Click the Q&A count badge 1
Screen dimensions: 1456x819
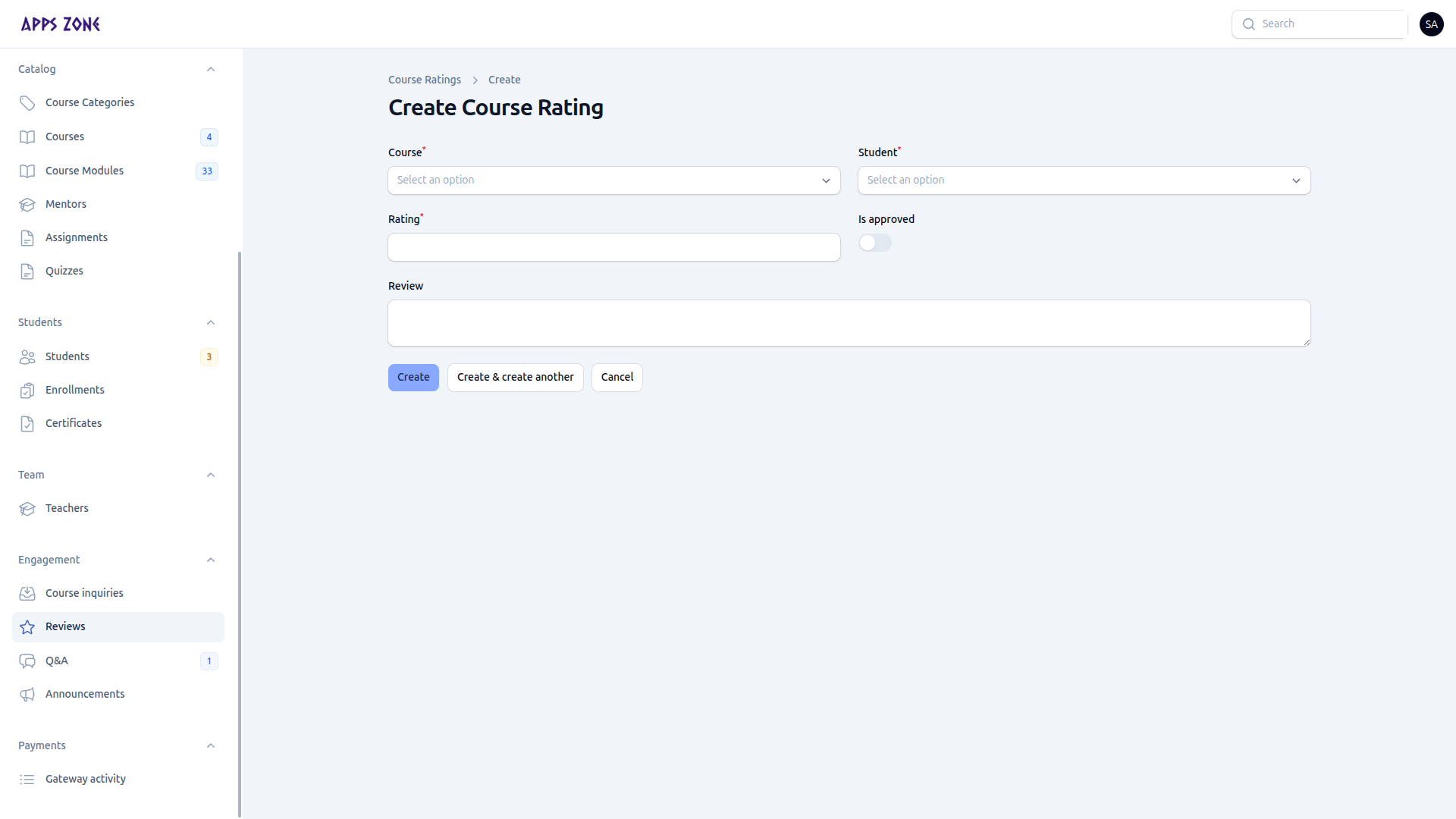point(209,661)
